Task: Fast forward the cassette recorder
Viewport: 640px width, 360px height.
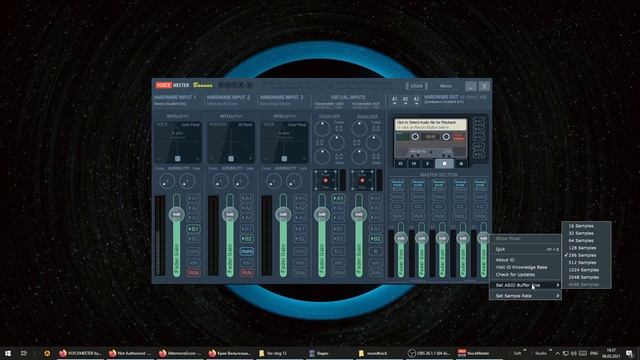Action: point(414,164)
